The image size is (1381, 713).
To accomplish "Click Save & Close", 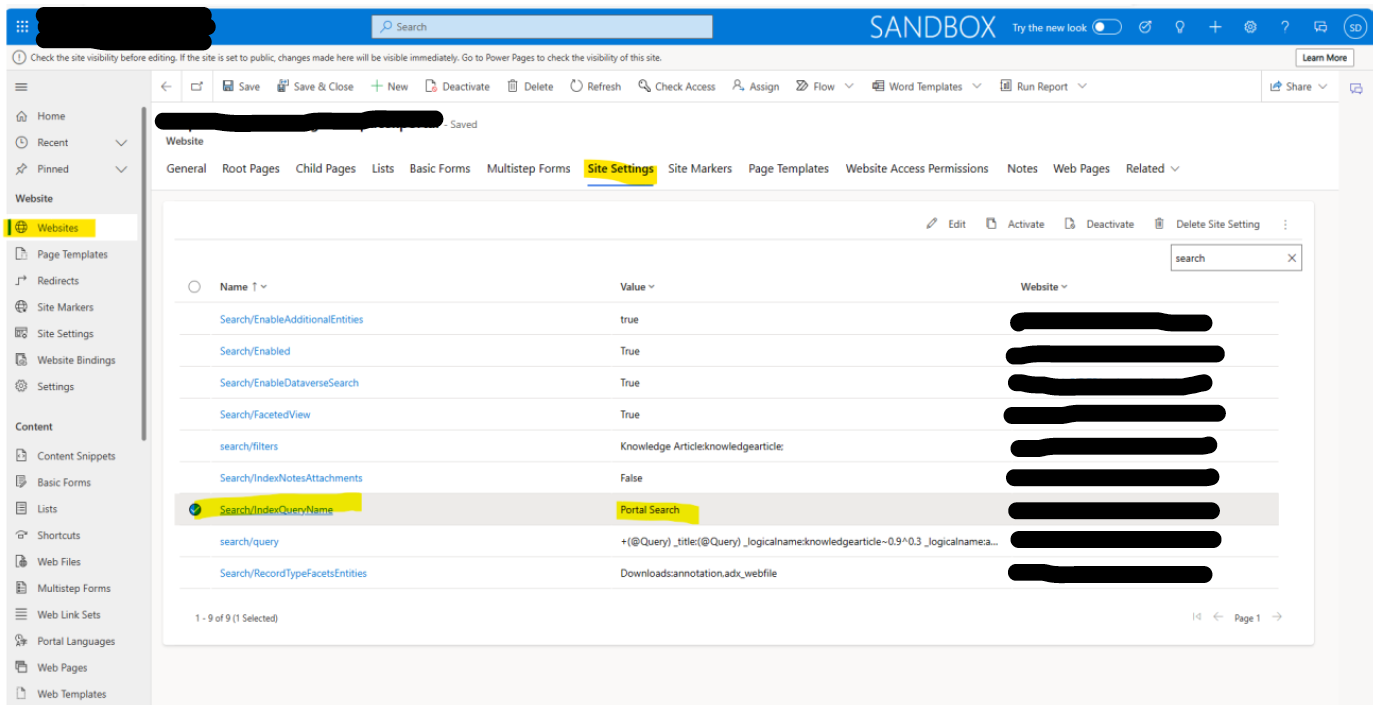I will pyautogui.click(x=316, y=87).
